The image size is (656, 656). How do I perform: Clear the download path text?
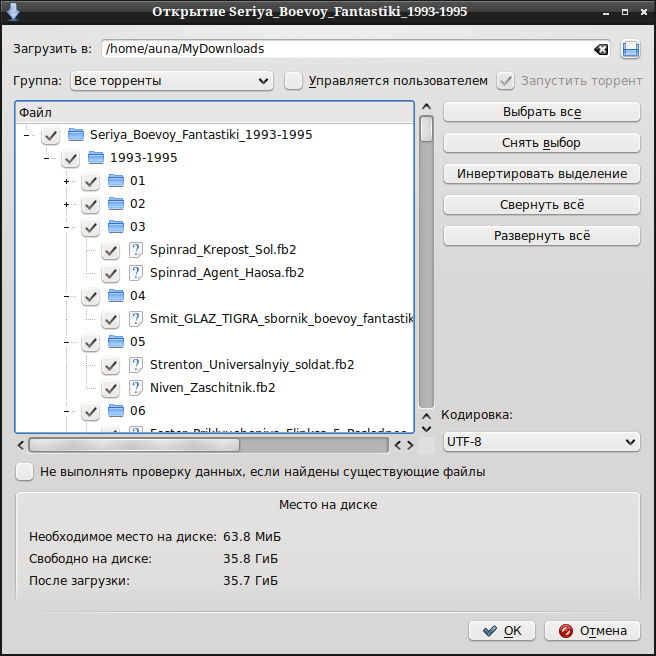click(601, 49)
